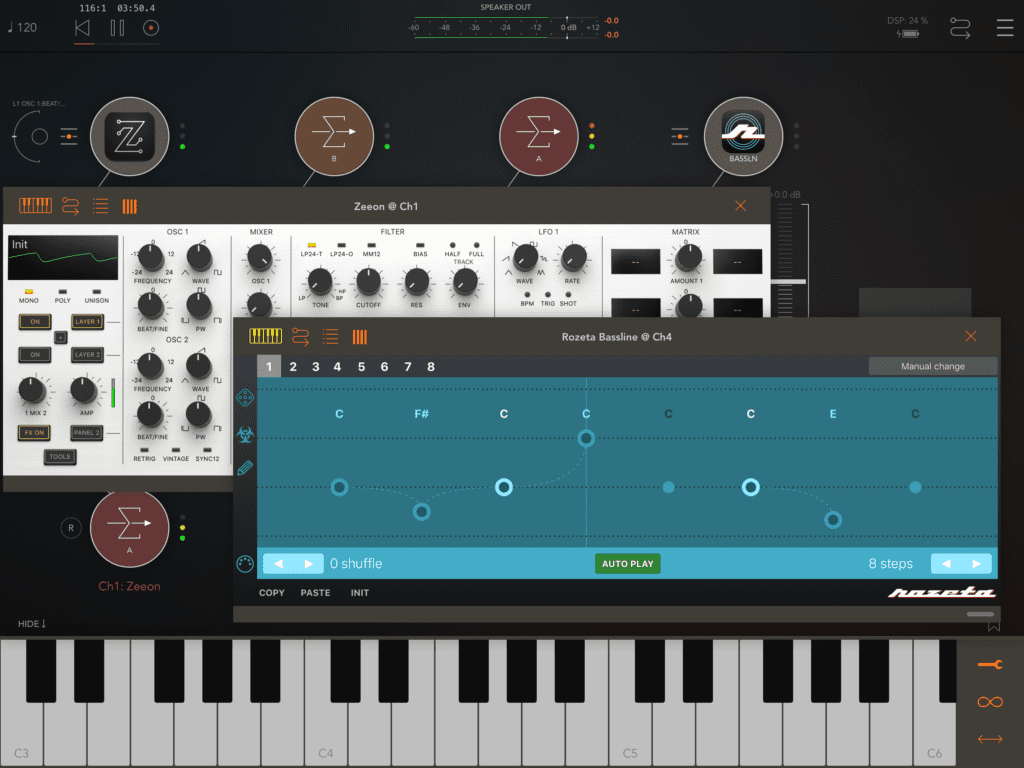Switch to Rozeta pattern 5

361,366
